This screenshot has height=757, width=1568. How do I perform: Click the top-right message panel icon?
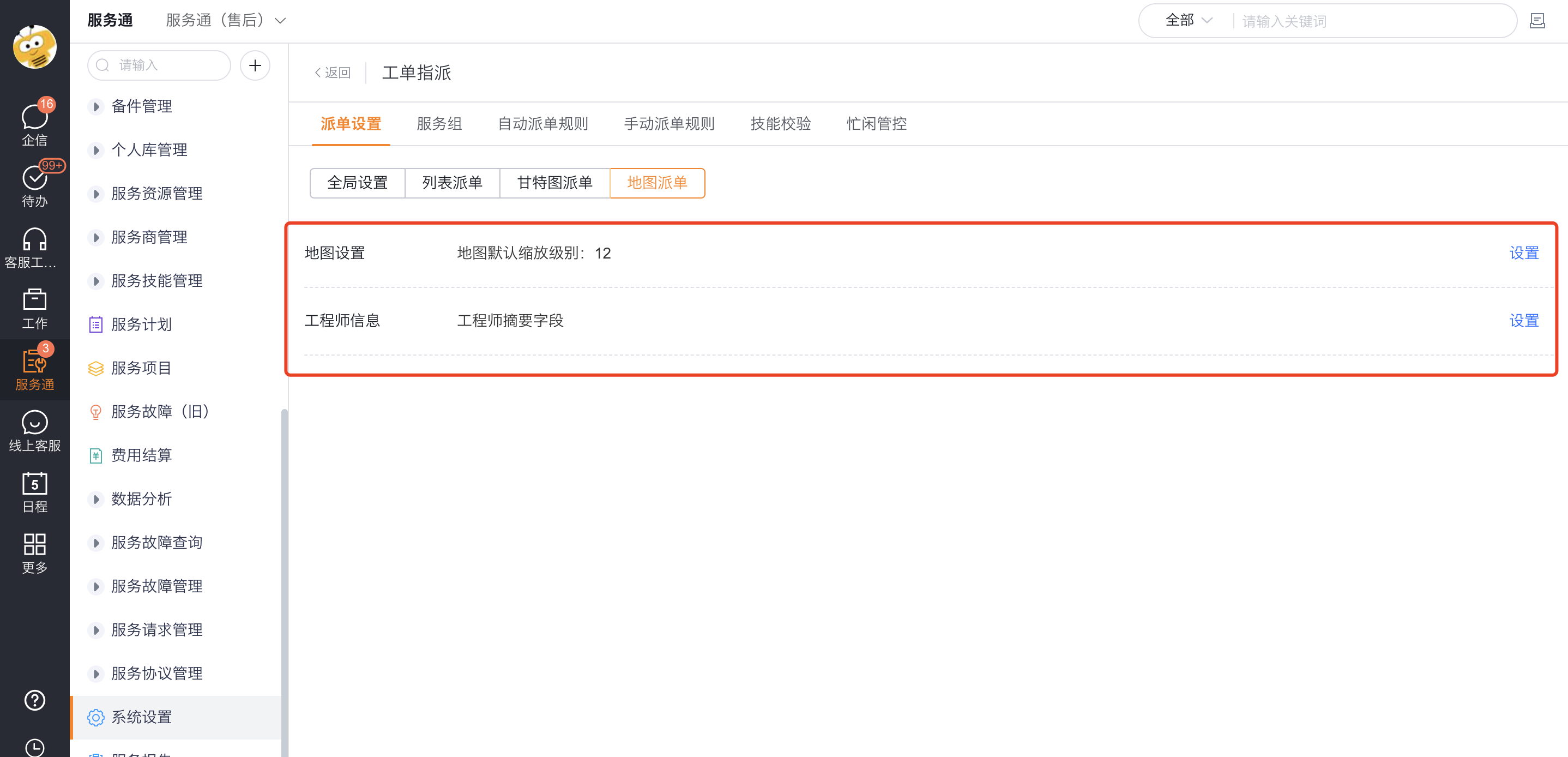pyautogui.click(x=1537, y=21)
